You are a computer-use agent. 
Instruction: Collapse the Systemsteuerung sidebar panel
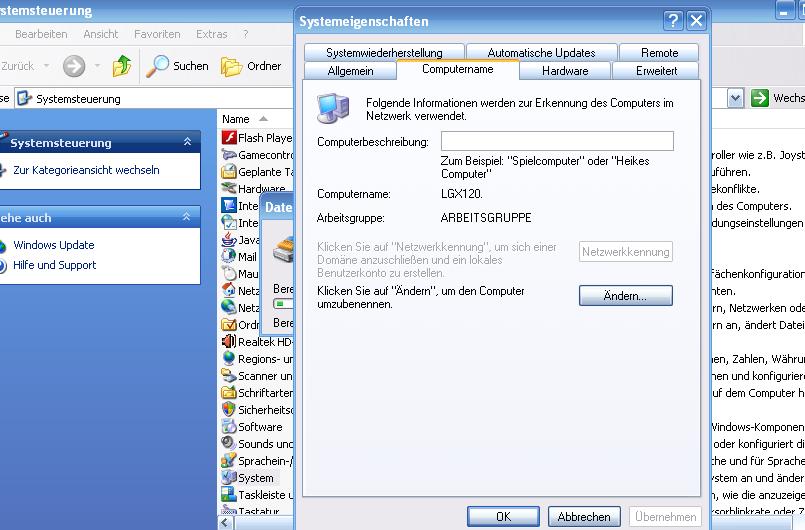tap(187, 142)
